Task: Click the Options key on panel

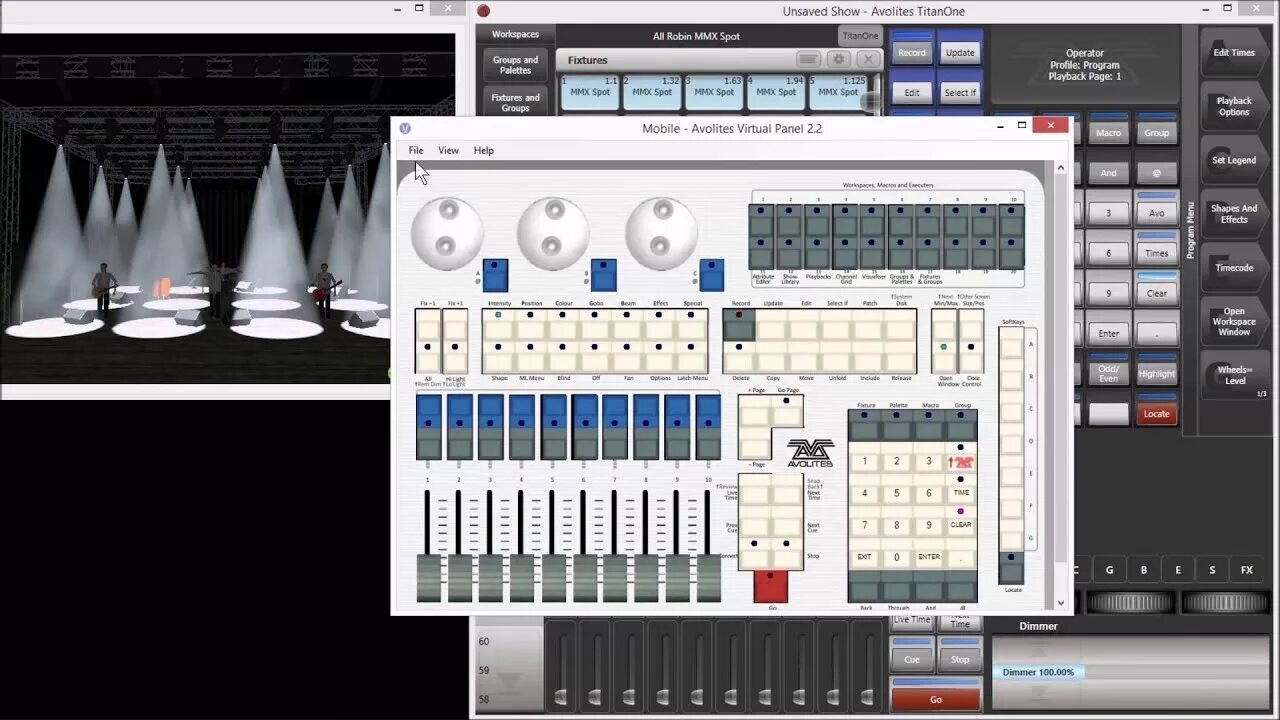Action: point(659,357)
